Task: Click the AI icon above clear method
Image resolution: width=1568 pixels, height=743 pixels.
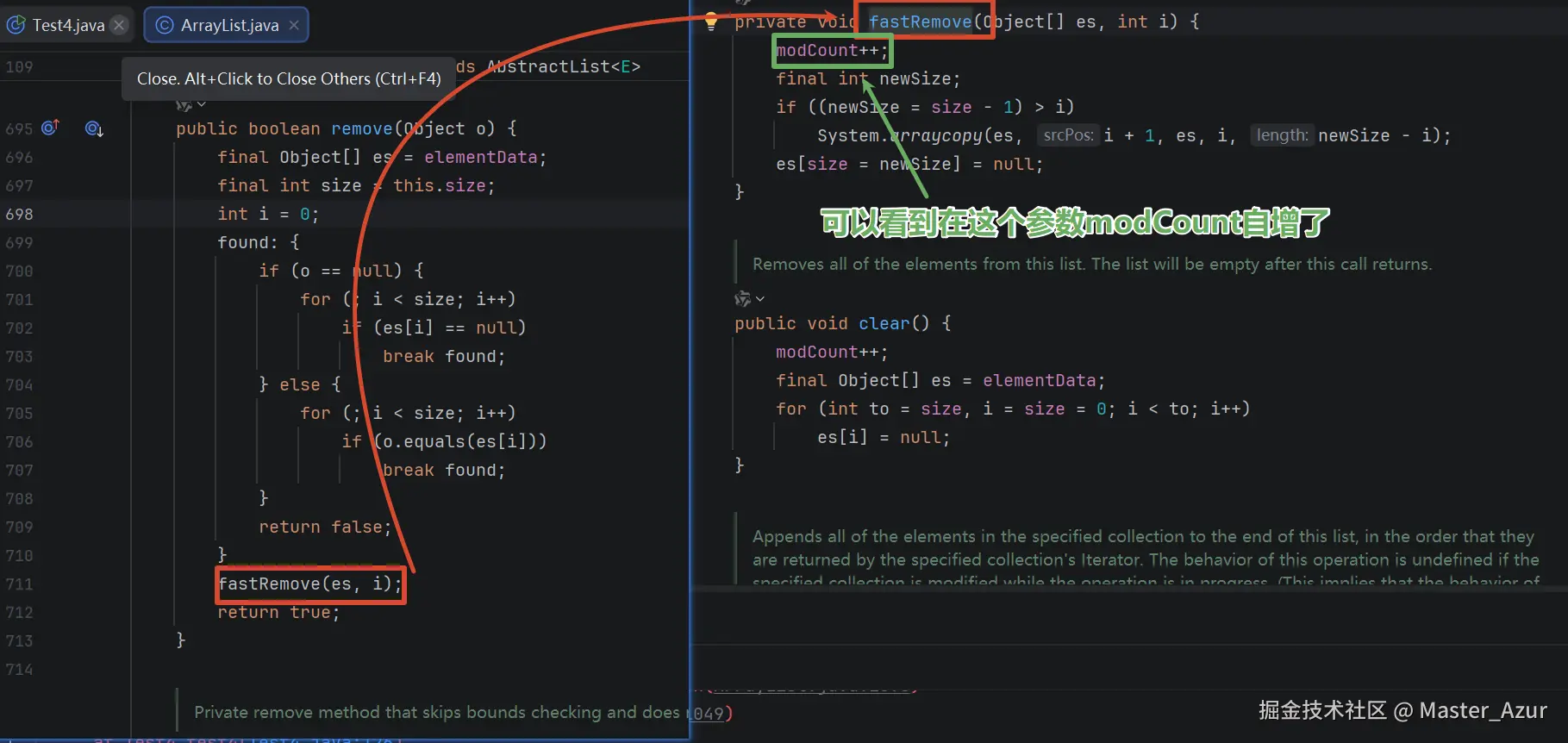Action: (x=742, y=299)
